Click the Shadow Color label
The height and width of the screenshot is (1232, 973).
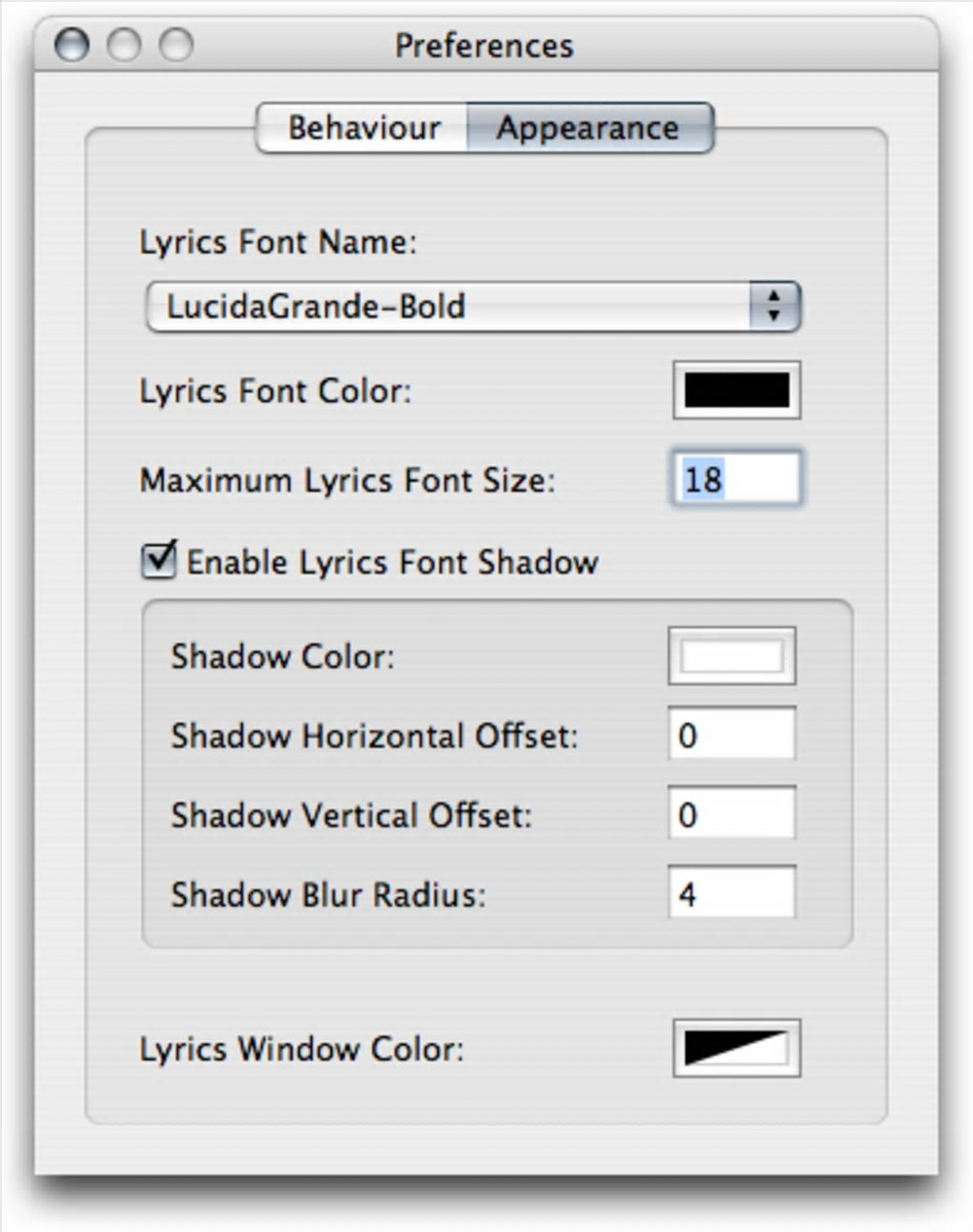tap(282, 658)
